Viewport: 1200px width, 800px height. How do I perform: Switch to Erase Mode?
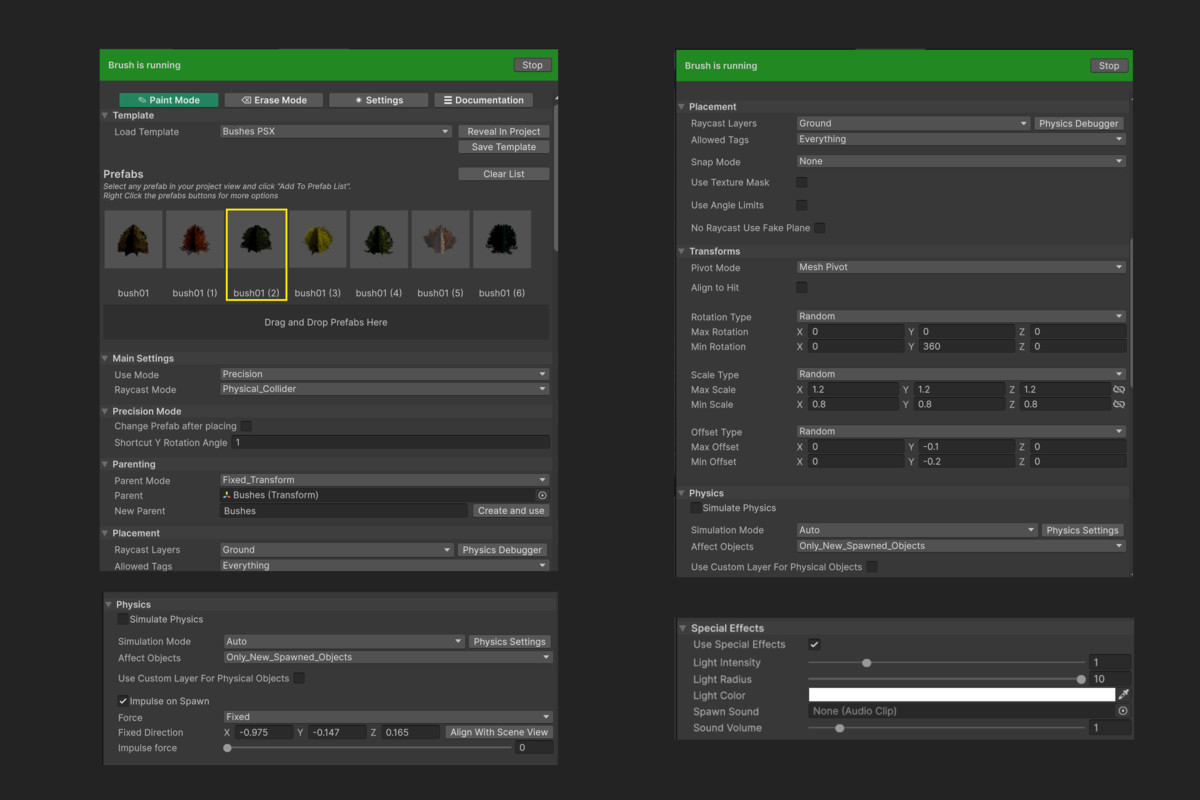point(273,99)
